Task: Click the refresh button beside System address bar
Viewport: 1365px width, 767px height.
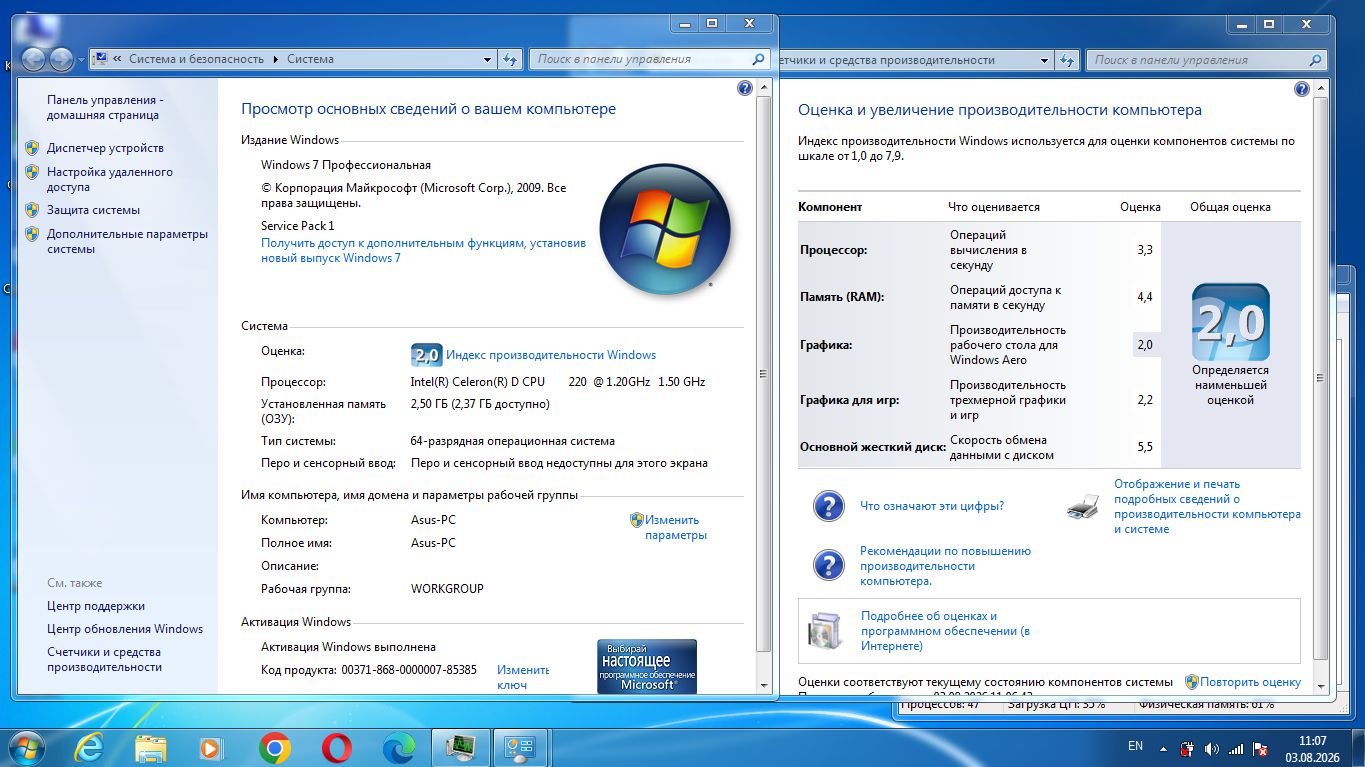Action: (x=510, y=59)
